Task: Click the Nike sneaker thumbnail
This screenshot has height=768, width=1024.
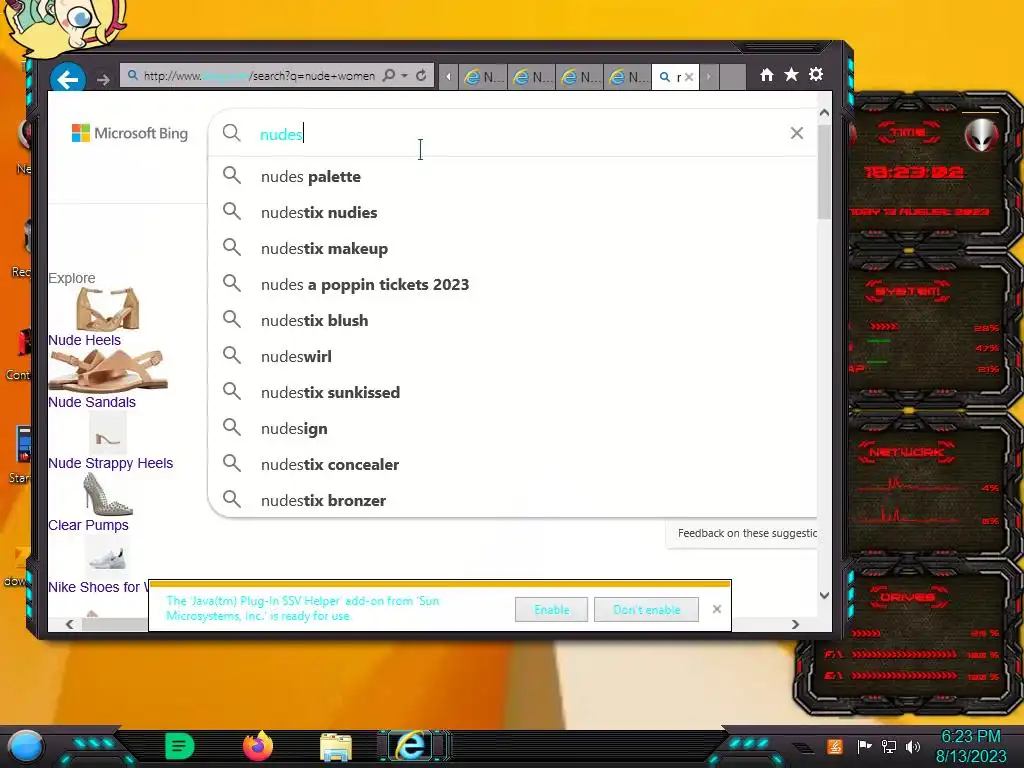Action: tap(107, 556)
